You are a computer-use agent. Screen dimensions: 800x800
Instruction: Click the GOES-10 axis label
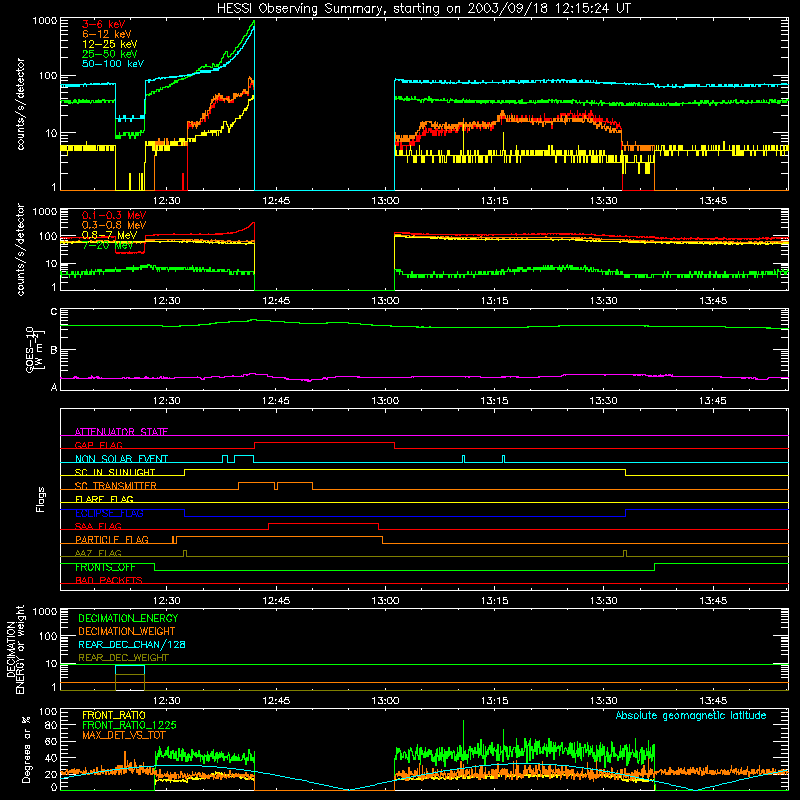[30, 349]
